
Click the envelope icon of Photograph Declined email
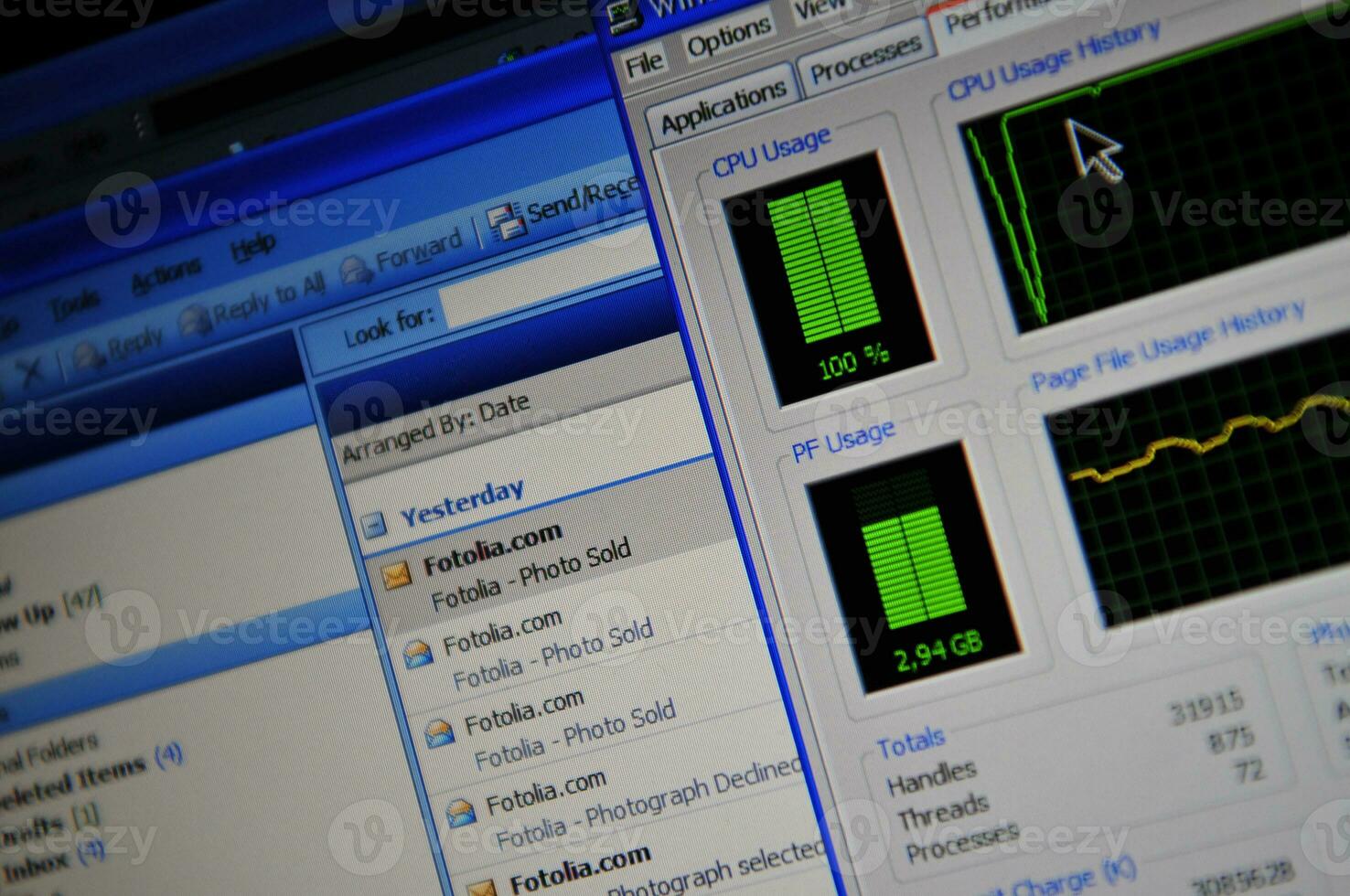point(460,812)
